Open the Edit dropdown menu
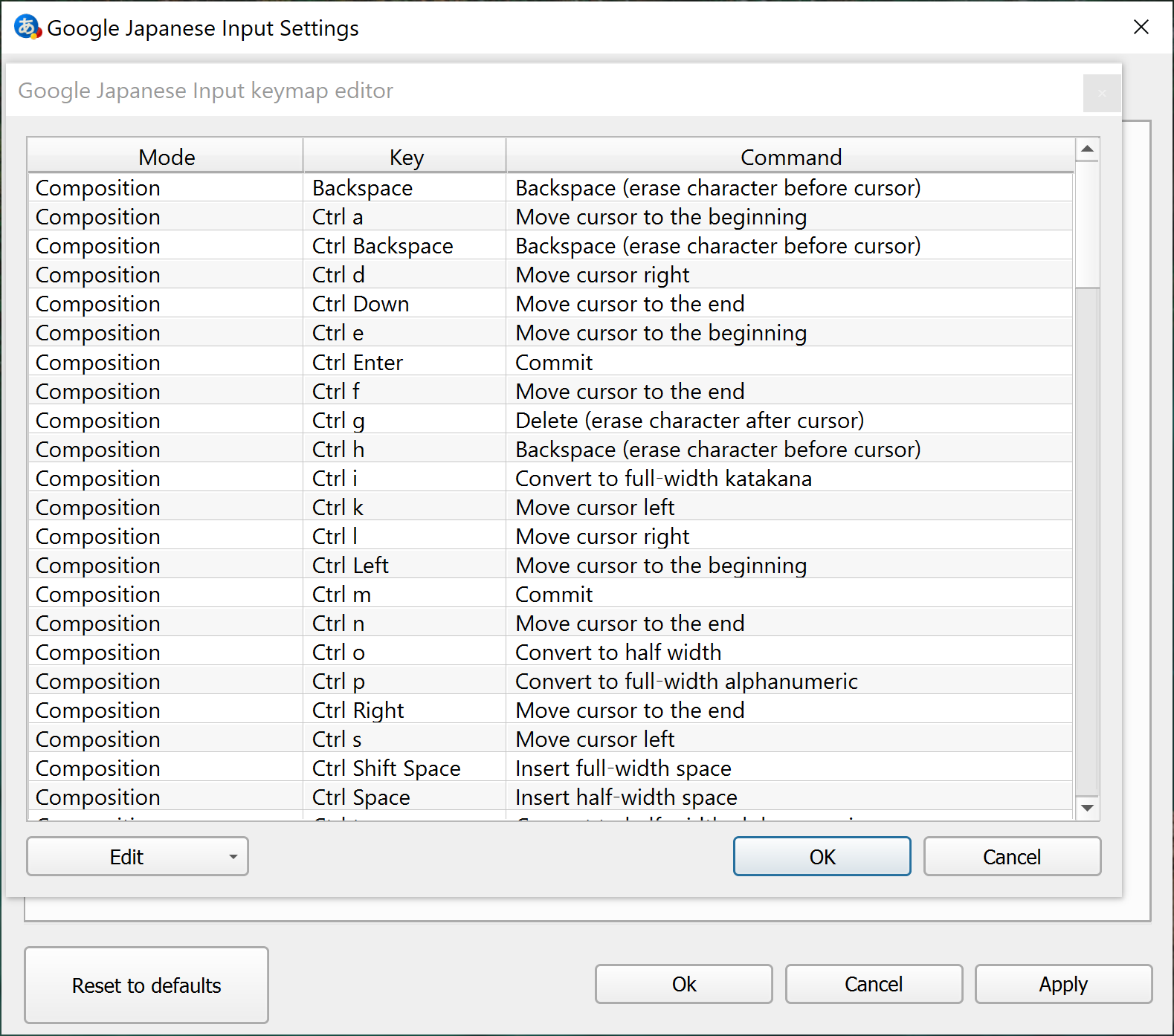Viewport: 1174px width, 1036px height. click(x=138, y=857)
